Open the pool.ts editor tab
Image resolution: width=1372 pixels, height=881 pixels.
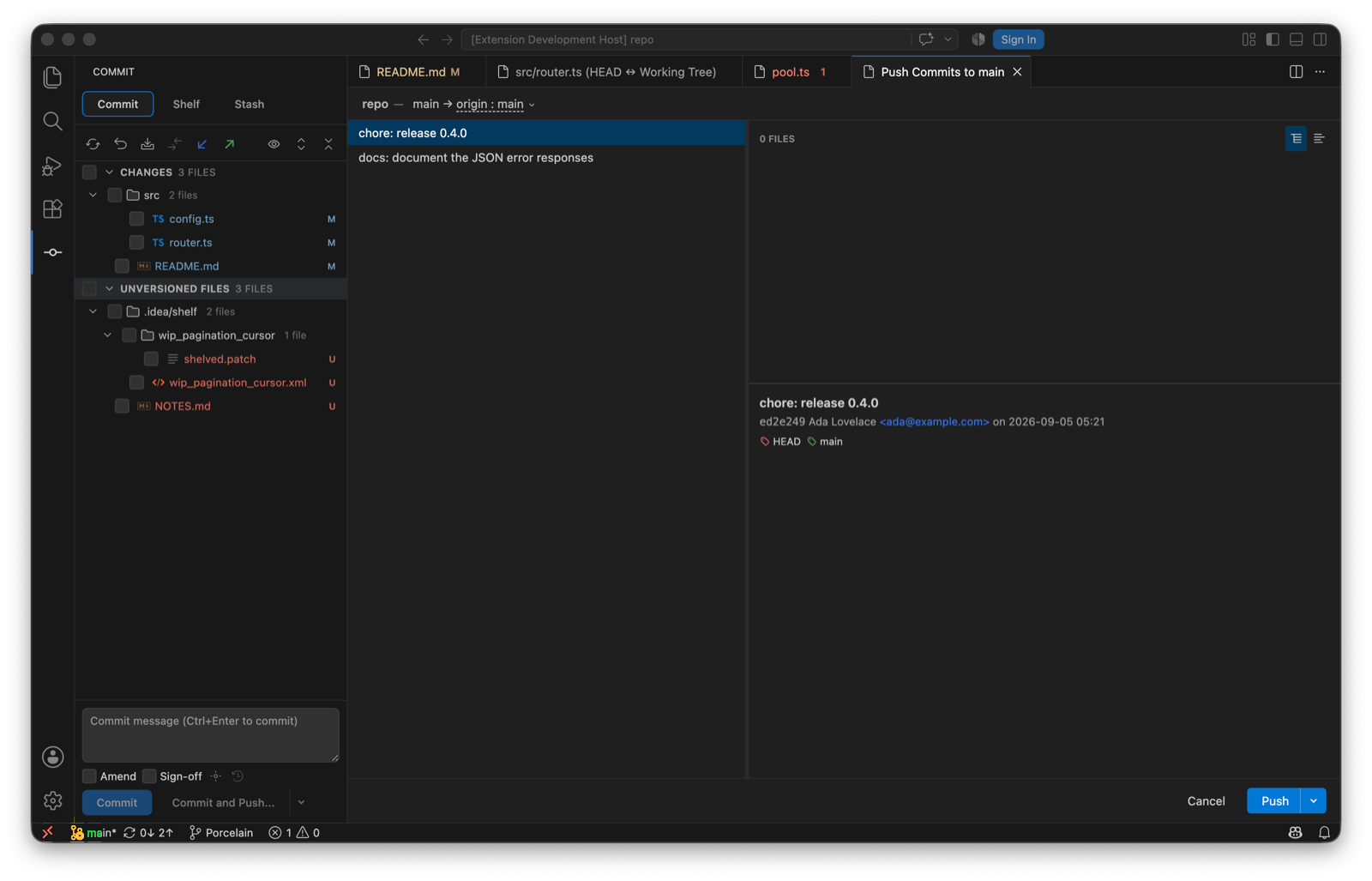(x=797, y=72)
